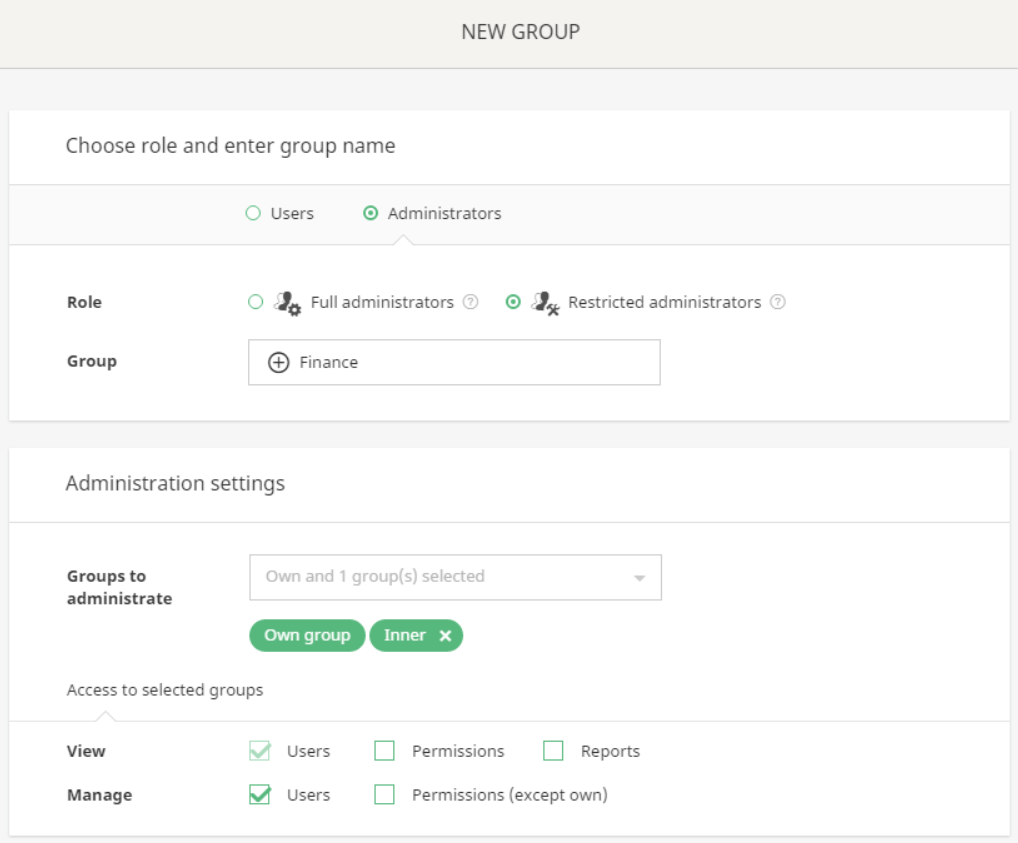
Task: Enable Manage Permissions (except own) checkbox
Action: 385,795
